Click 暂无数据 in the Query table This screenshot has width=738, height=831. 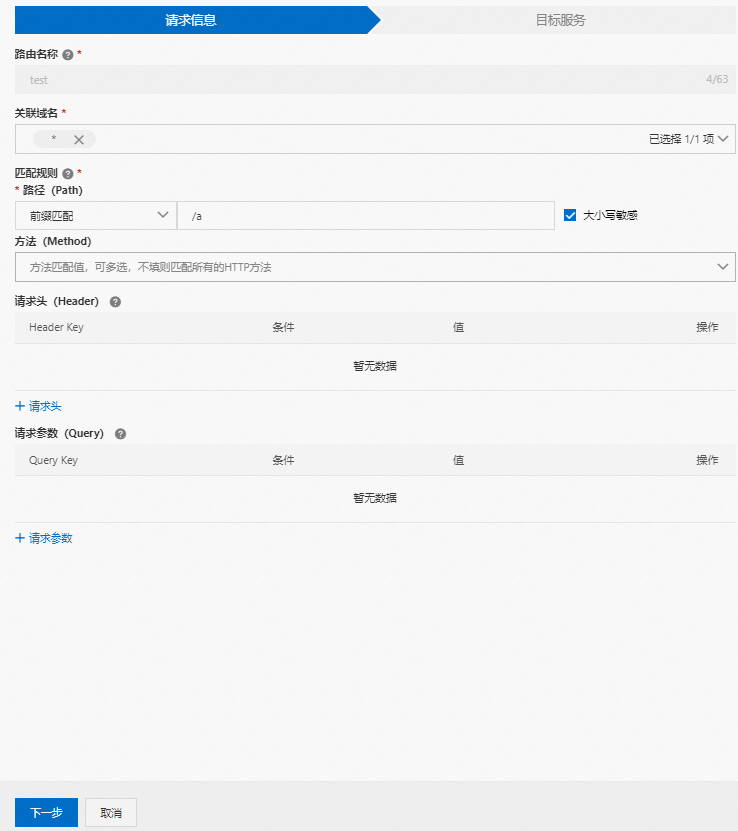click(x=375, y=498)
